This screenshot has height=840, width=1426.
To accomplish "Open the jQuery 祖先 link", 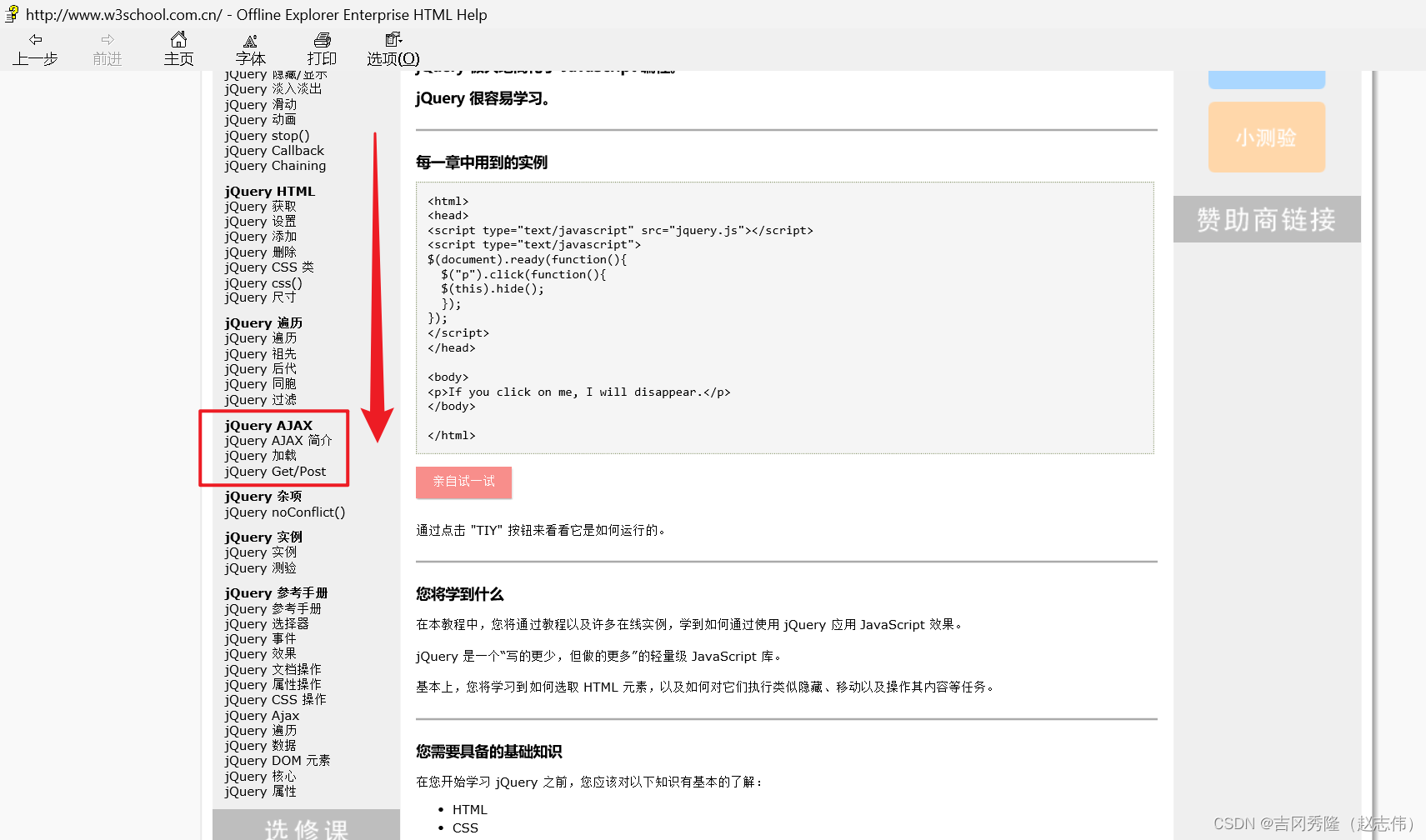I will tap(260, 354).
